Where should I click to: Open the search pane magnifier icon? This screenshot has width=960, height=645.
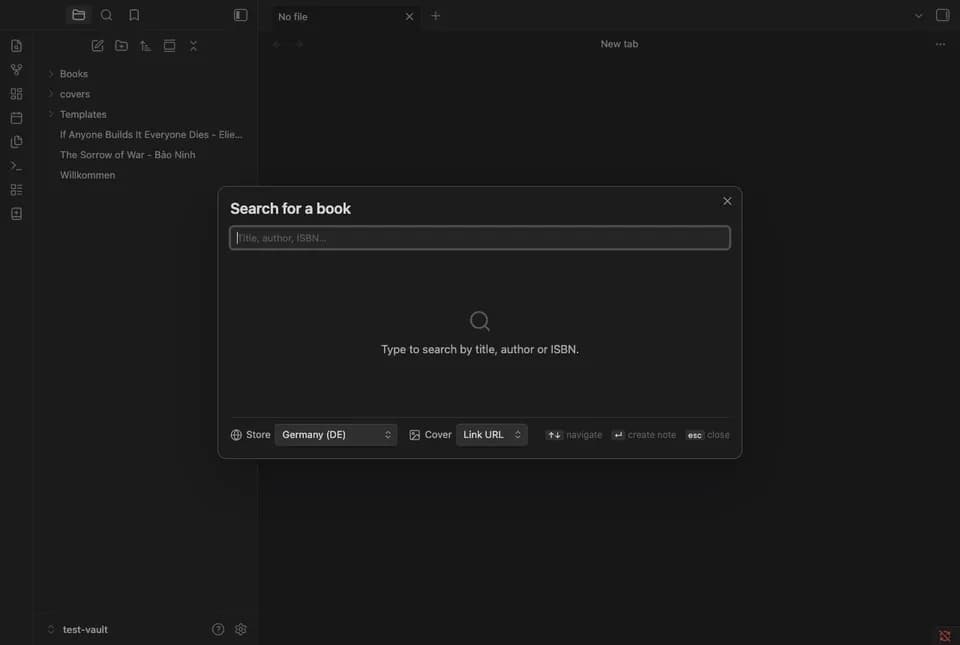click(x=107, y=15)
